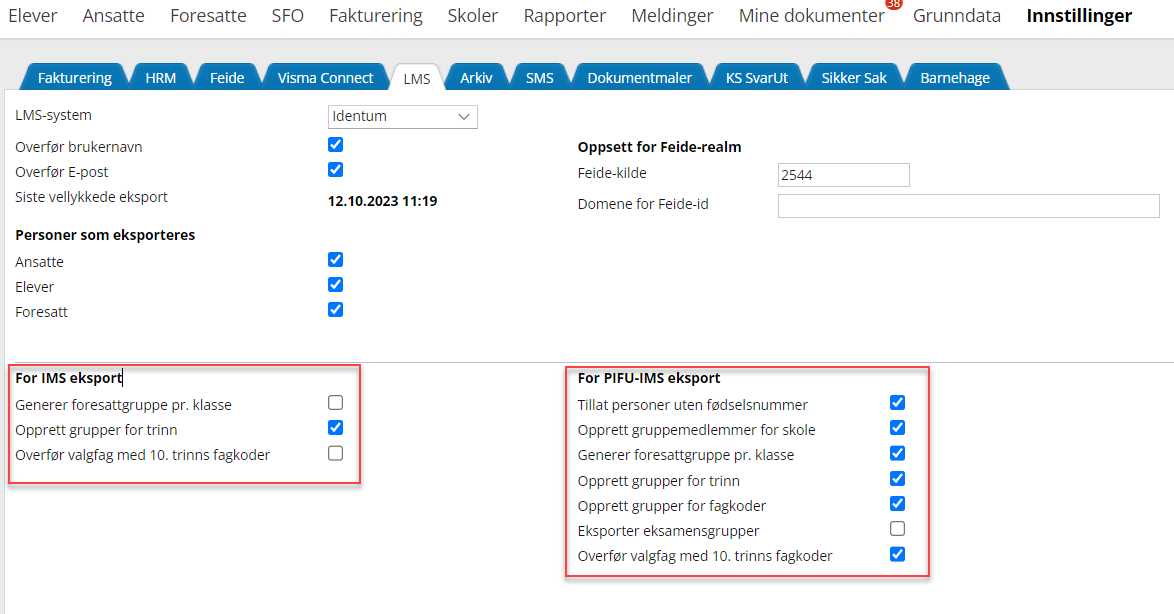Uncheck the Foresatt export checkbox
The height and width of the screenshot is (614, 1174).
[x=336, y=310]
